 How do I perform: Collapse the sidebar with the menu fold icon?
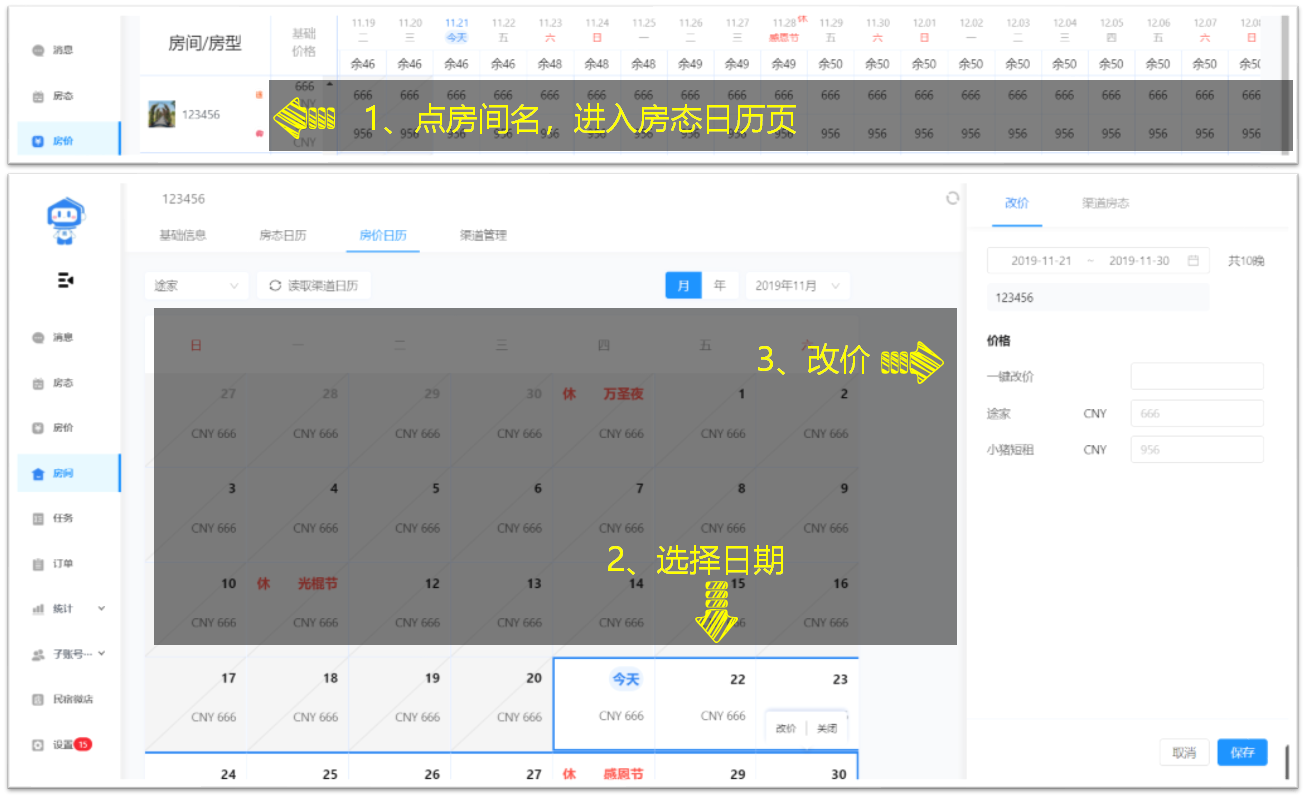tap(66, 281)
